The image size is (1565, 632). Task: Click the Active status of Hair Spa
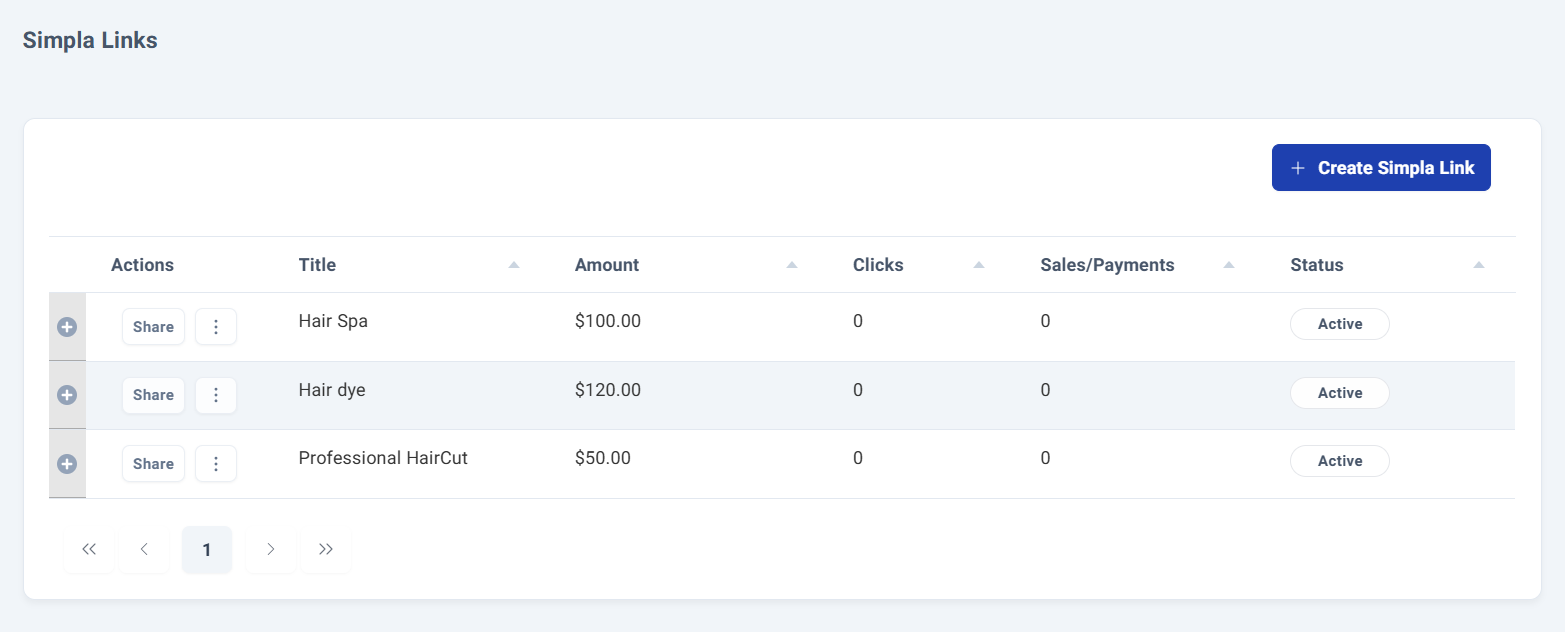1340,324
